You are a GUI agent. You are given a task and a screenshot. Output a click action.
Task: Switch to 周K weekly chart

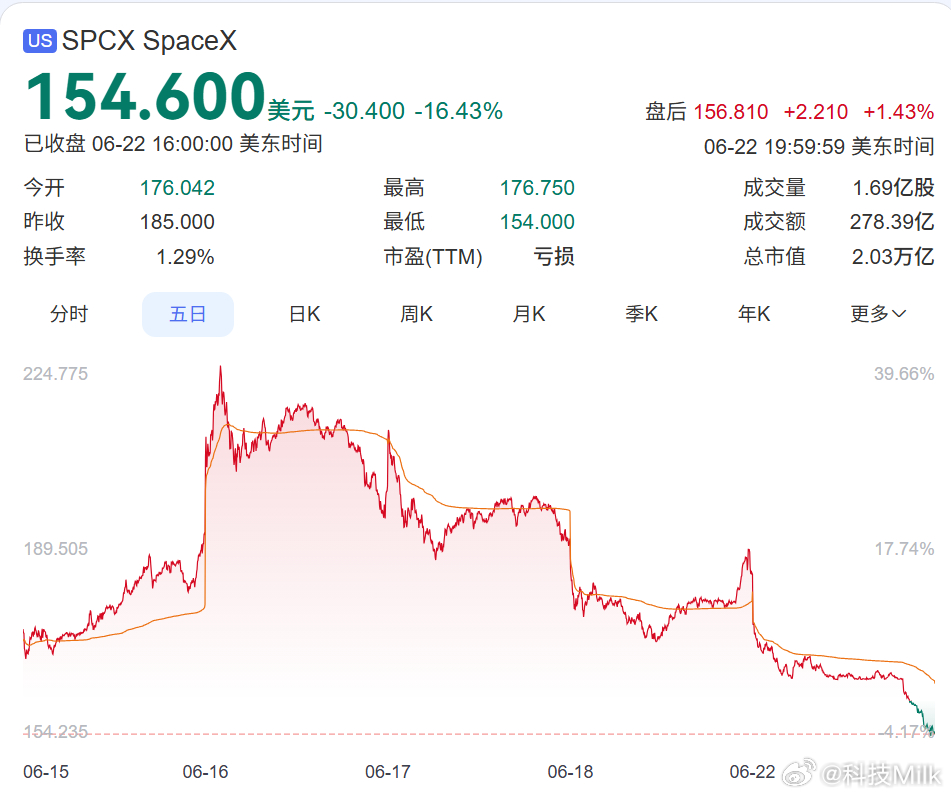point(417,314)
